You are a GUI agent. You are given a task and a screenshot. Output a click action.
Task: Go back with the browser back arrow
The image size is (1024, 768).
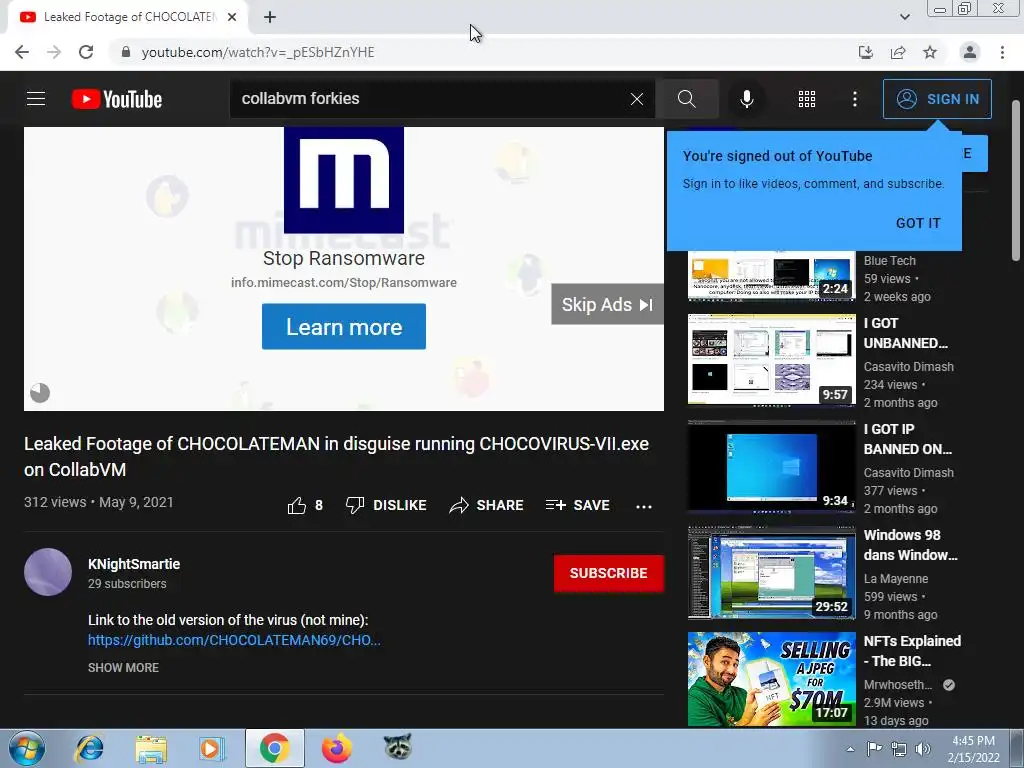pyautogui.click(x=22, y=52)
